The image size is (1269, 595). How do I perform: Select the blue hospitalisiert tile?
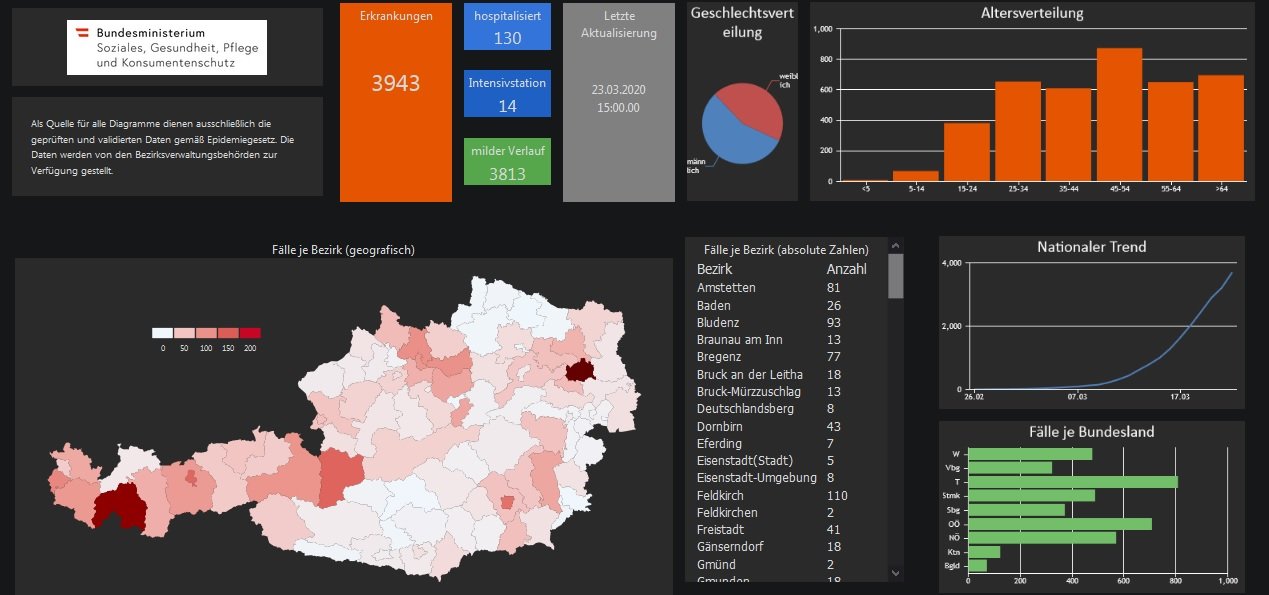[x=507, y=27]
